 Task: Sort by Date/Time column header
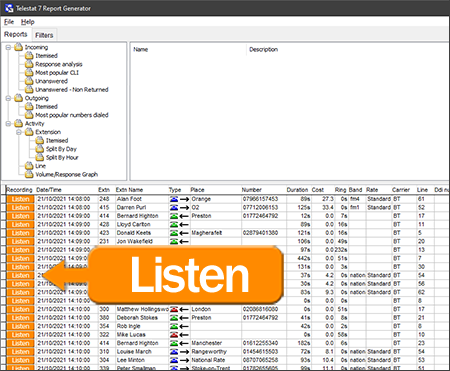click(66, 190)
